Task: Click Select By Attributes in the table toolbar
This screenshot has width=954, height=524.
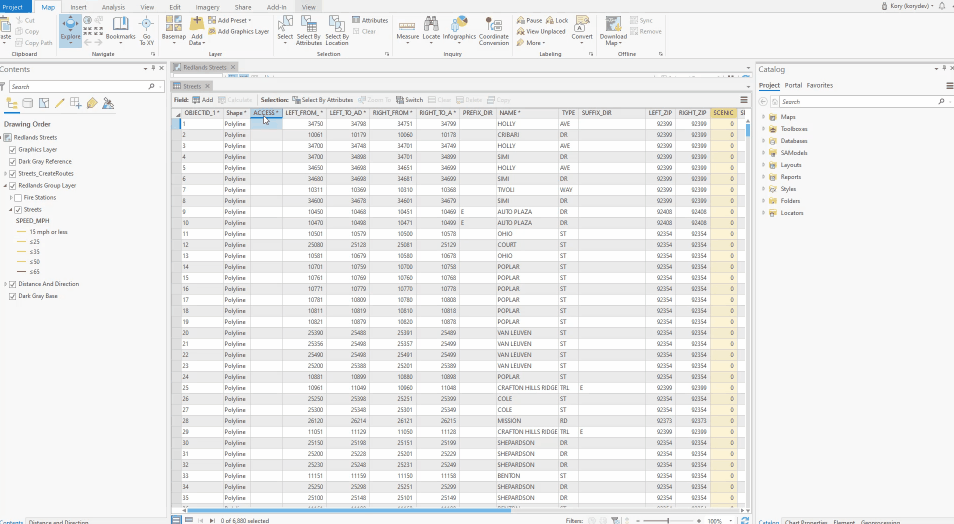Action: click(322, 100)
